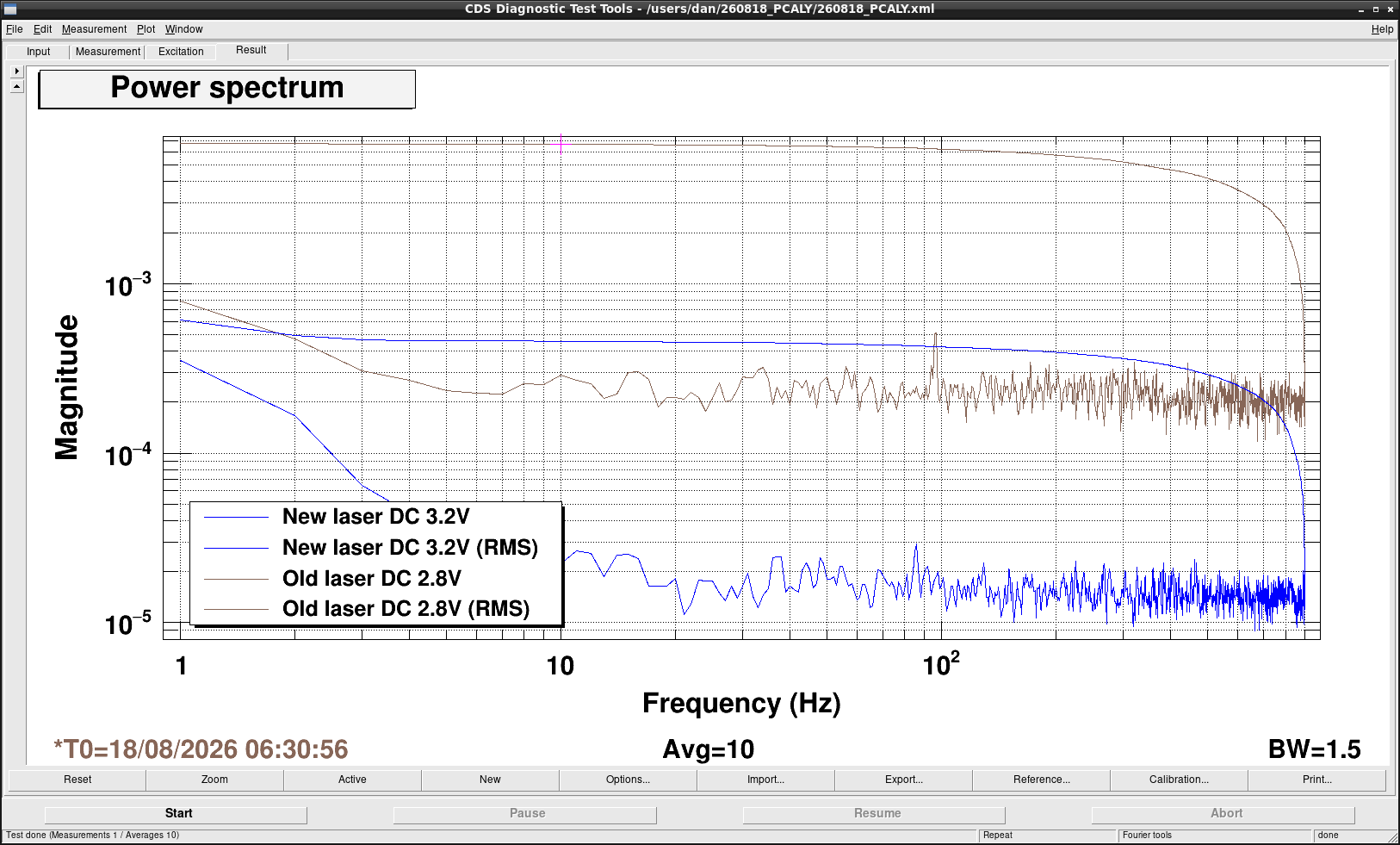Open plot Options dialog
Viewport: 1400px width, 845px height.
628,780
